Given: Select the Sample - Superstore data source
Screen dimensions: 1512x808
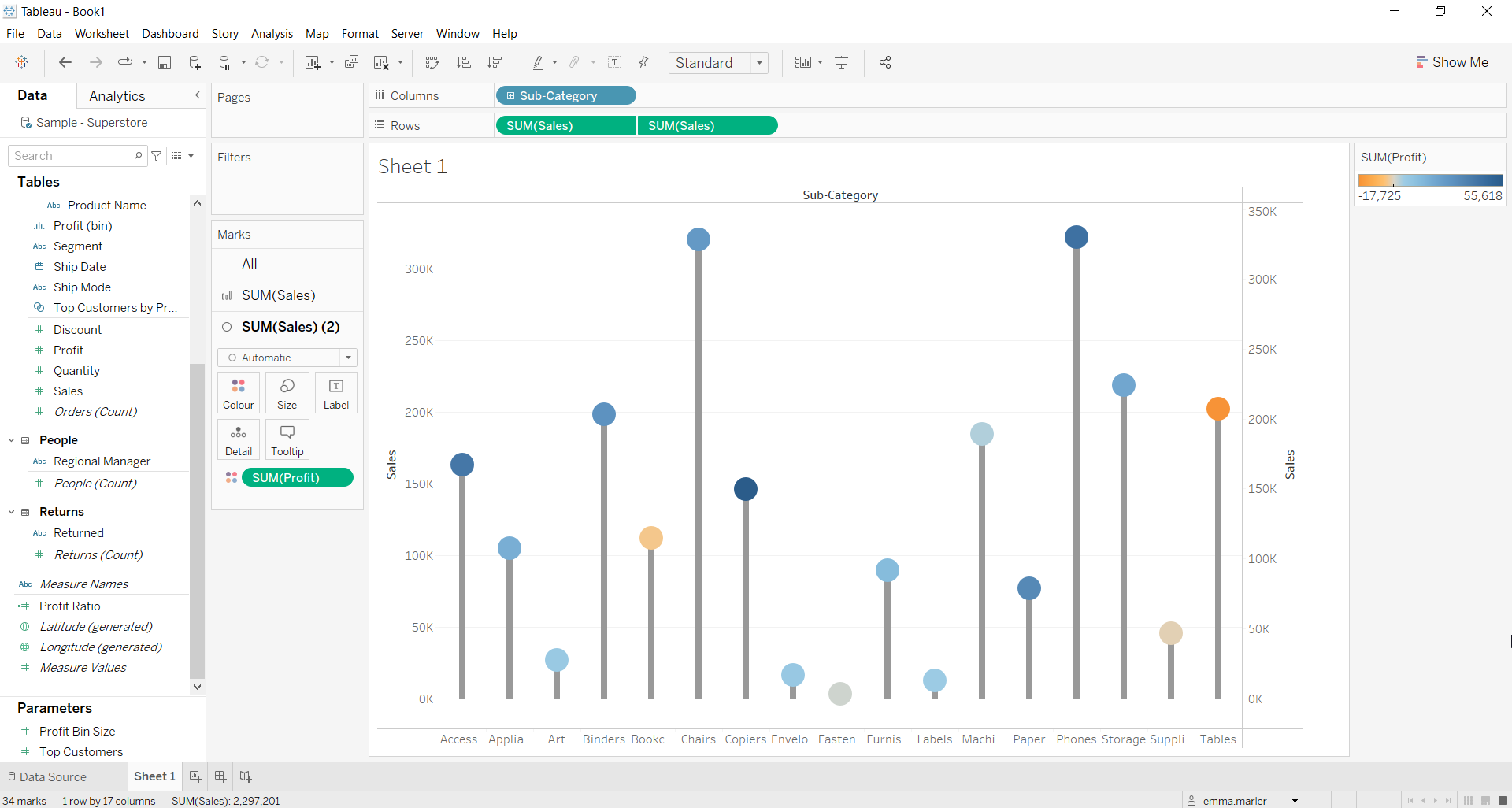Looking at the screenshot, I should (92, 122).
